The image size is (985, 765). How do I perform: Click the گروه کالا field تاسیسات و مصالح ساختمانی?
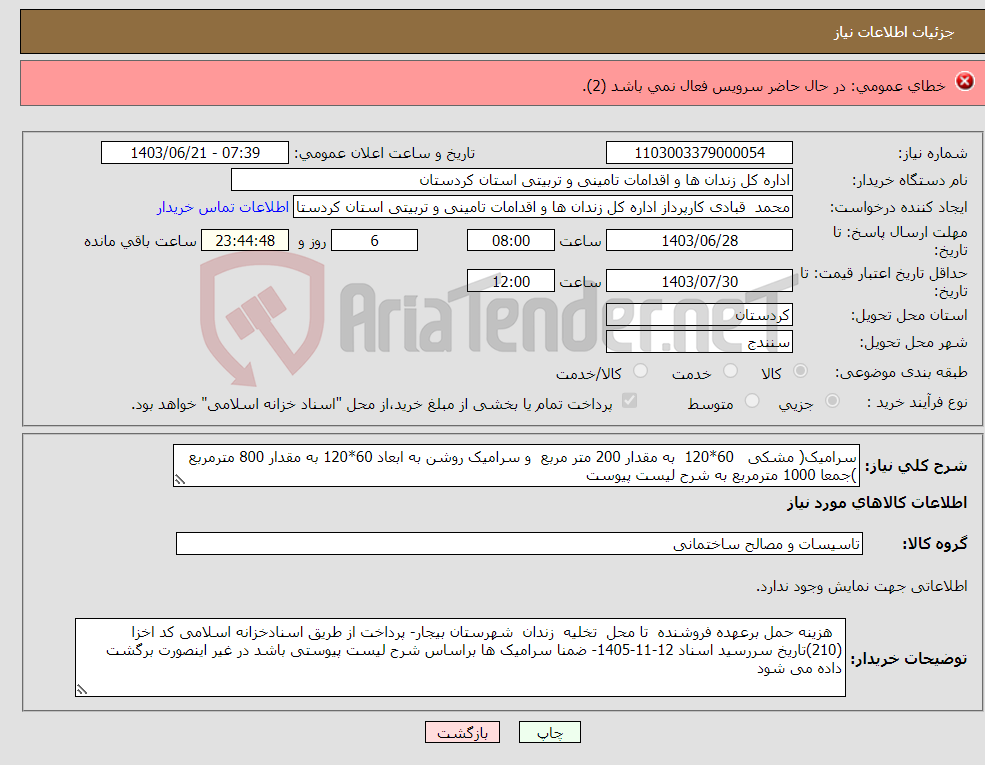[x=519, y=544]
